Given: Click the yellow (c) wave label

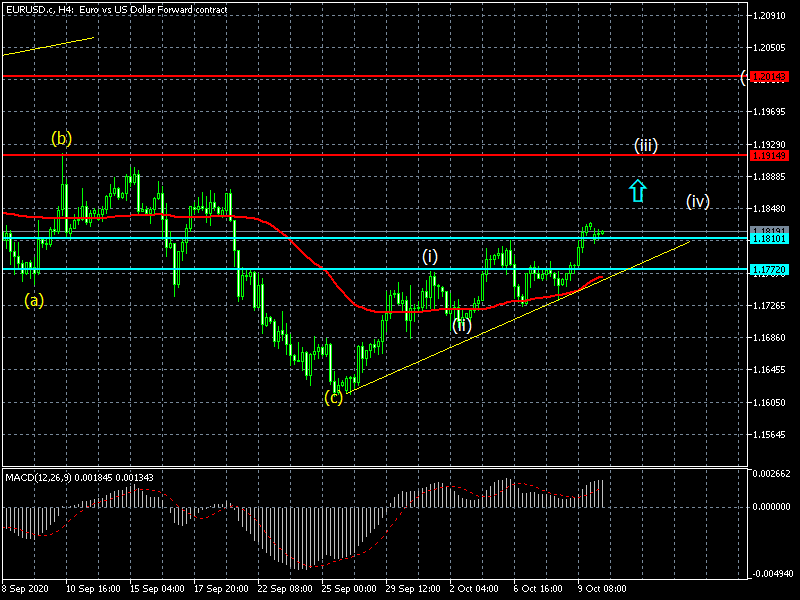Looking at the screenshot, I should pyautogui.click(x=333, y=397).
